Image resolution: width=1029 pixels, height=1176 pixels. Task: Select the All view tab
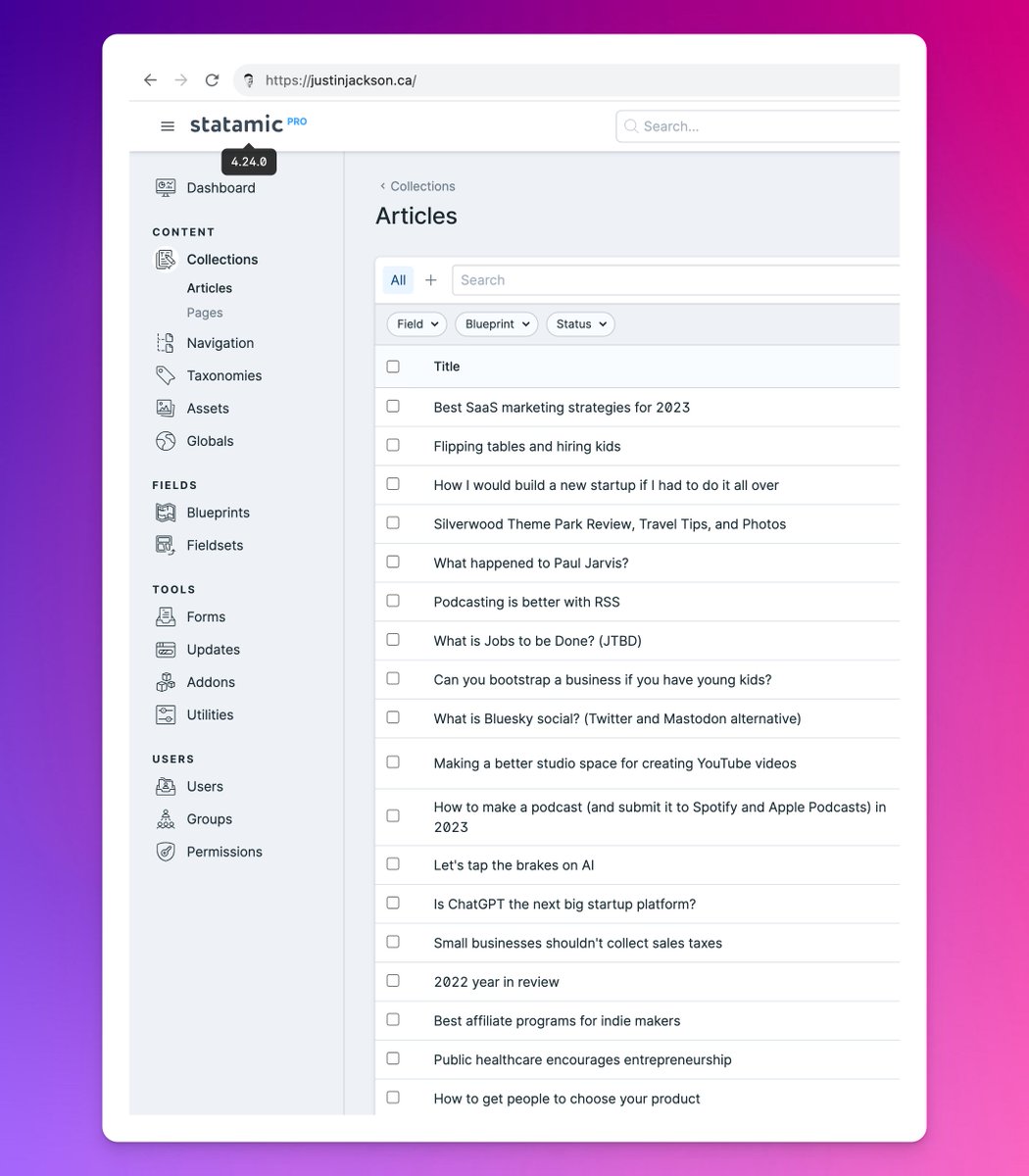click(398, 280)
